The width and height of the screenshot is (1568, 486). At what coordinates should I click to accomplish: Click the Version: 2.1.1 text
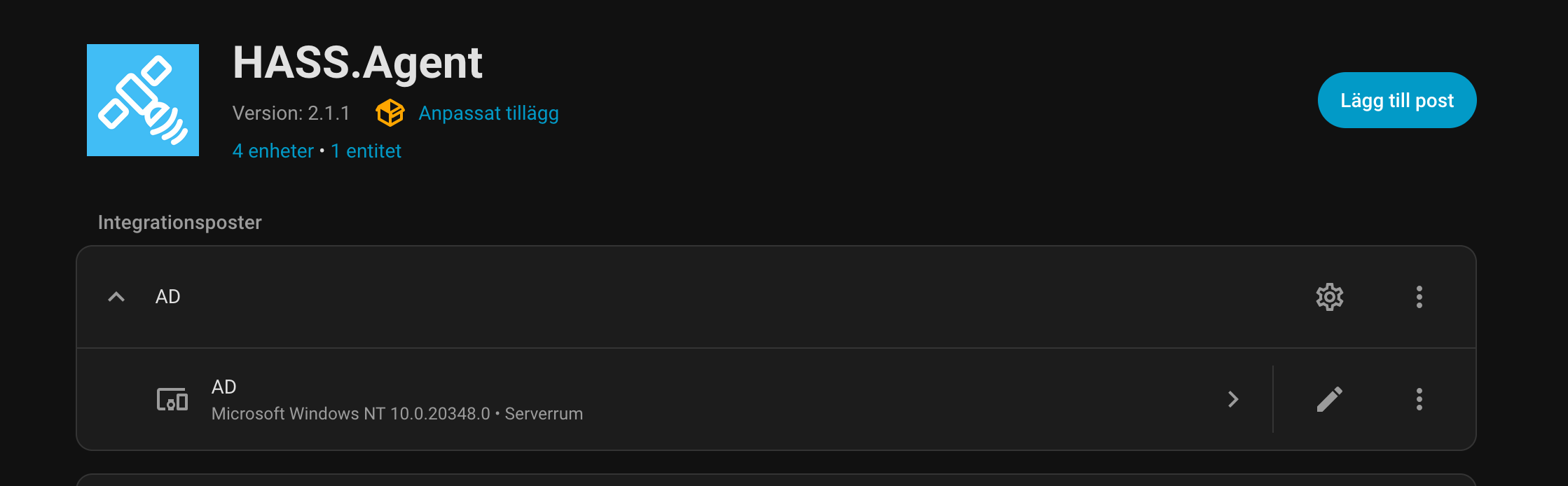tap(291, 113)
